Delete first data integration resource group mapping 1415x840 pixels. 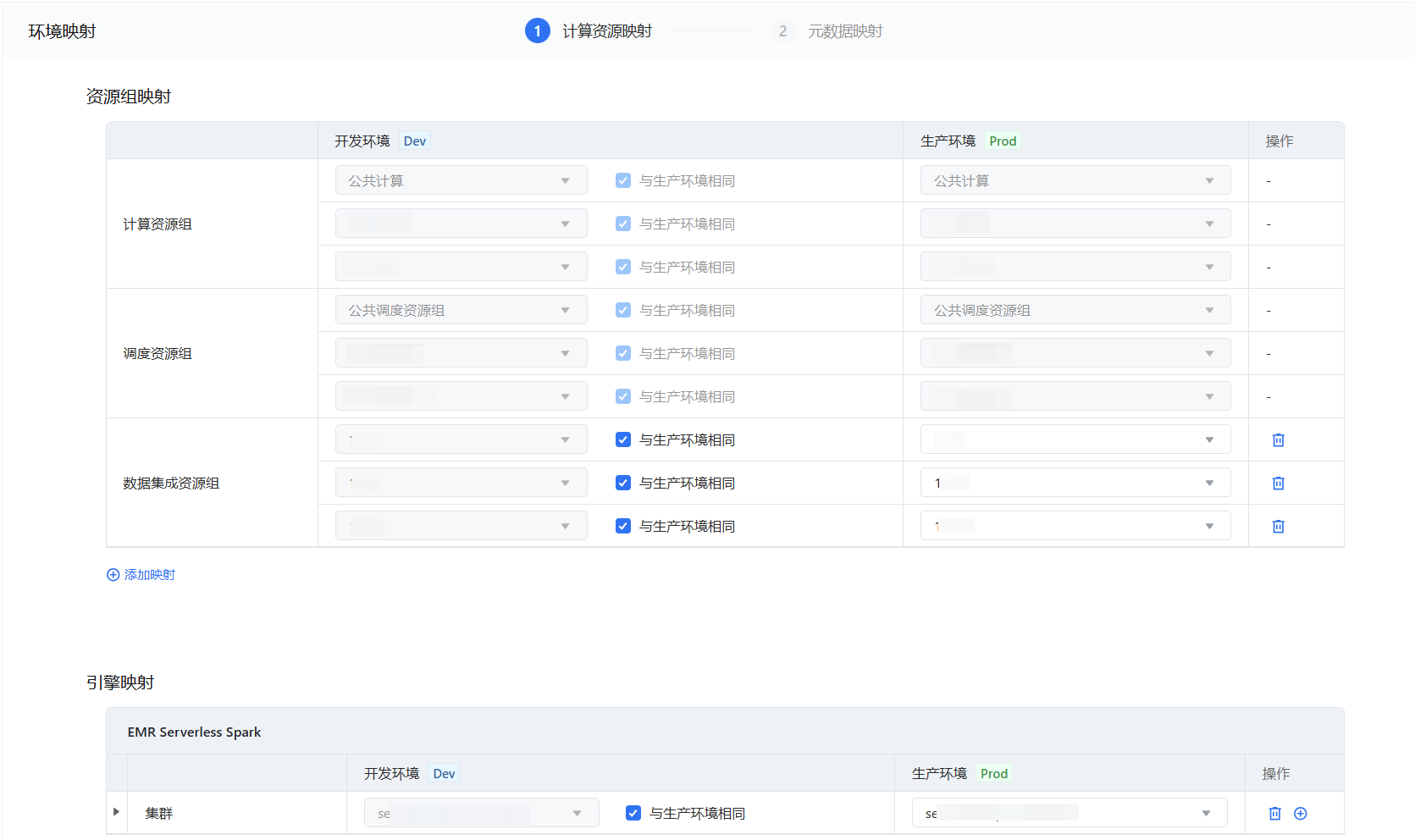(x=1278, y=440)
